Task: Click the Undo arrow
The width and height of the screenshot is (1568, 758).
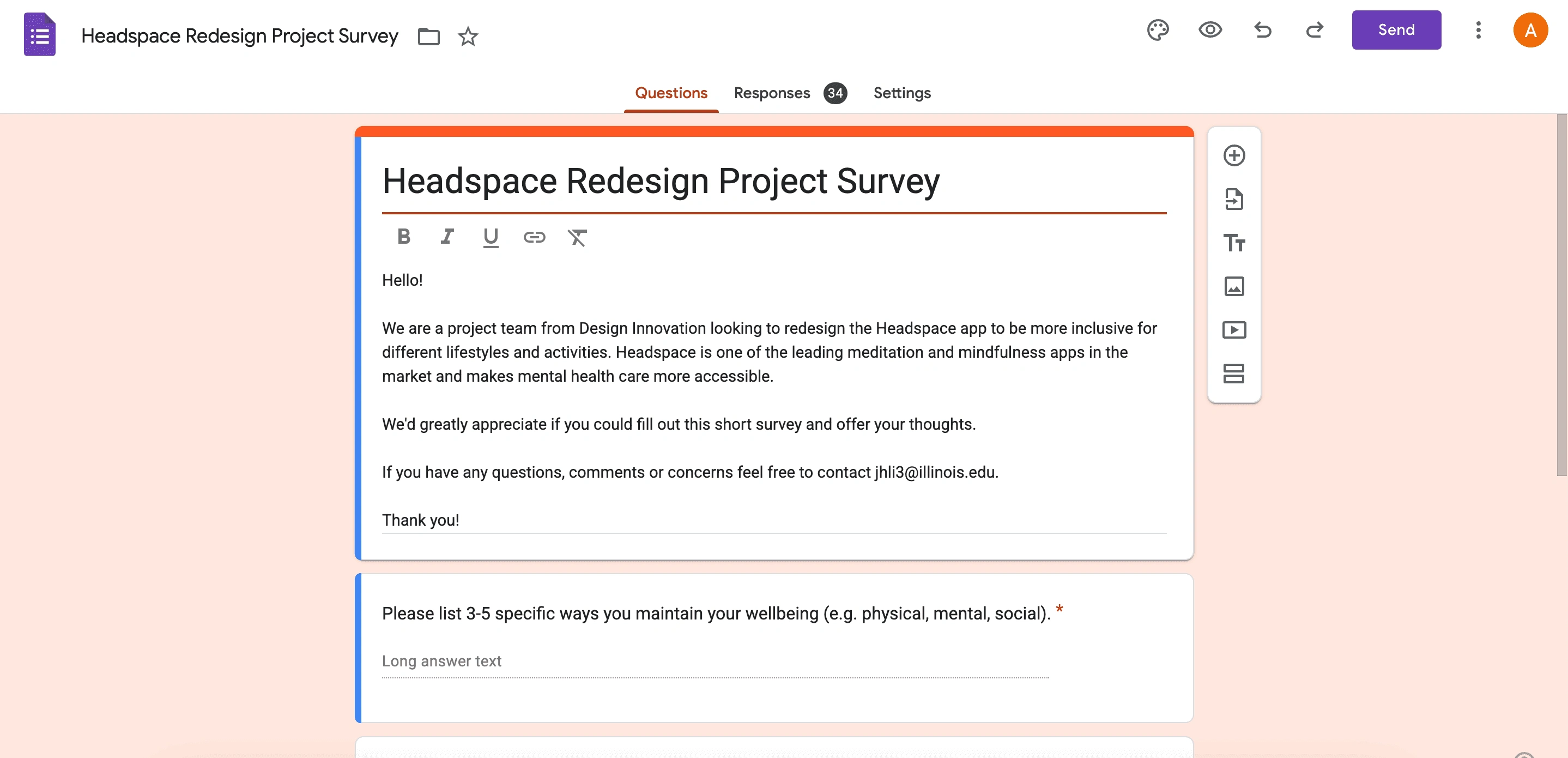Action: click(x=1262, y=30)
